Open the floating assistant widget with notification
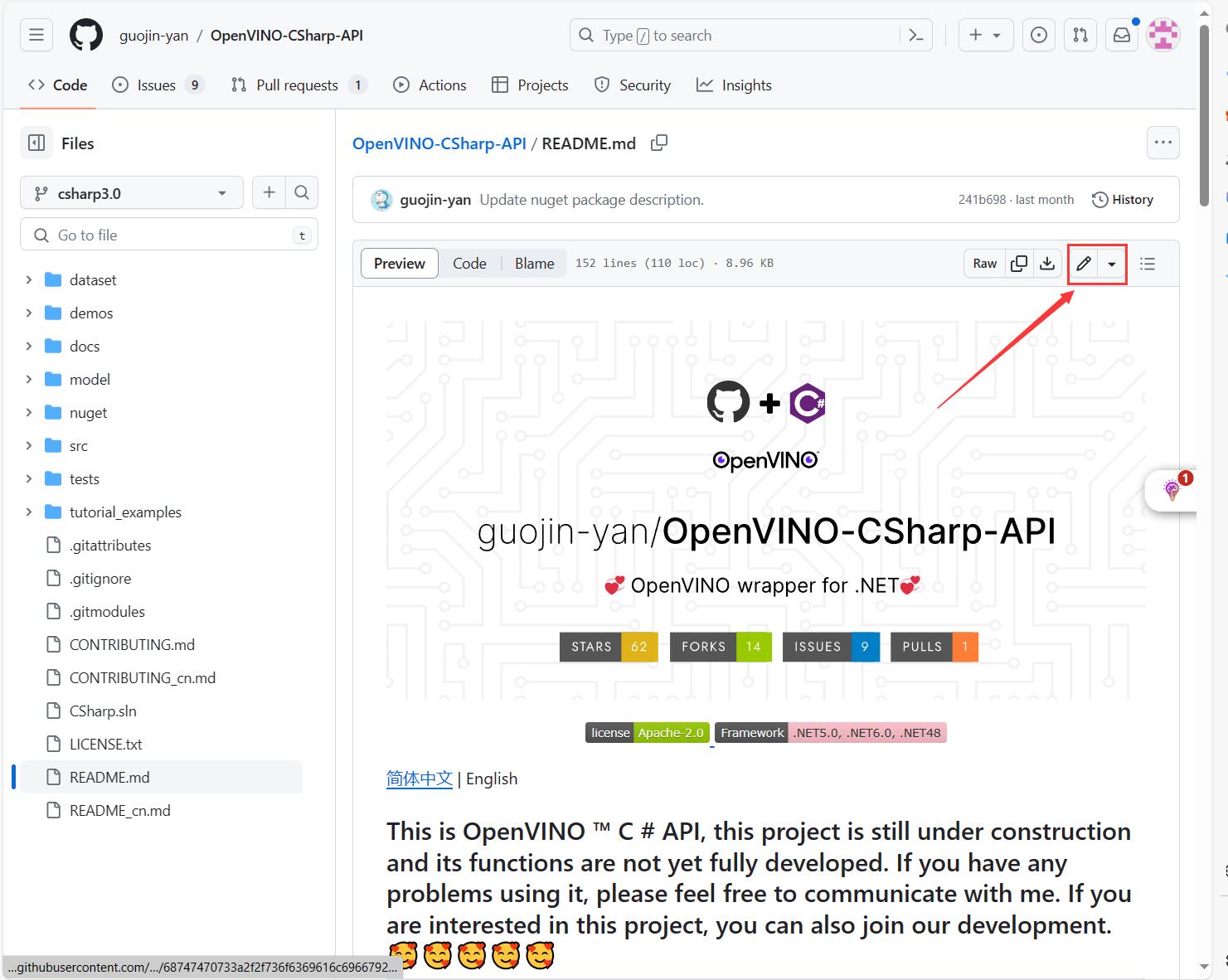 pos(1172,489)
